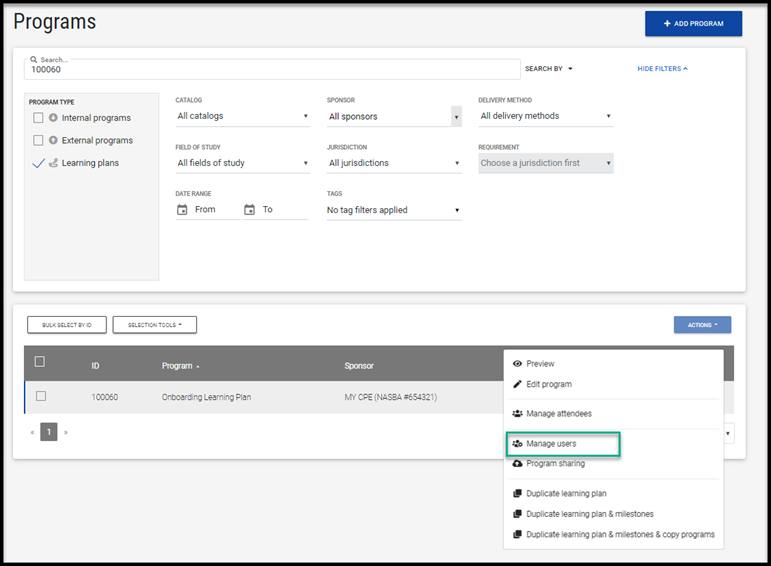Click Hide Filters link

662,69
